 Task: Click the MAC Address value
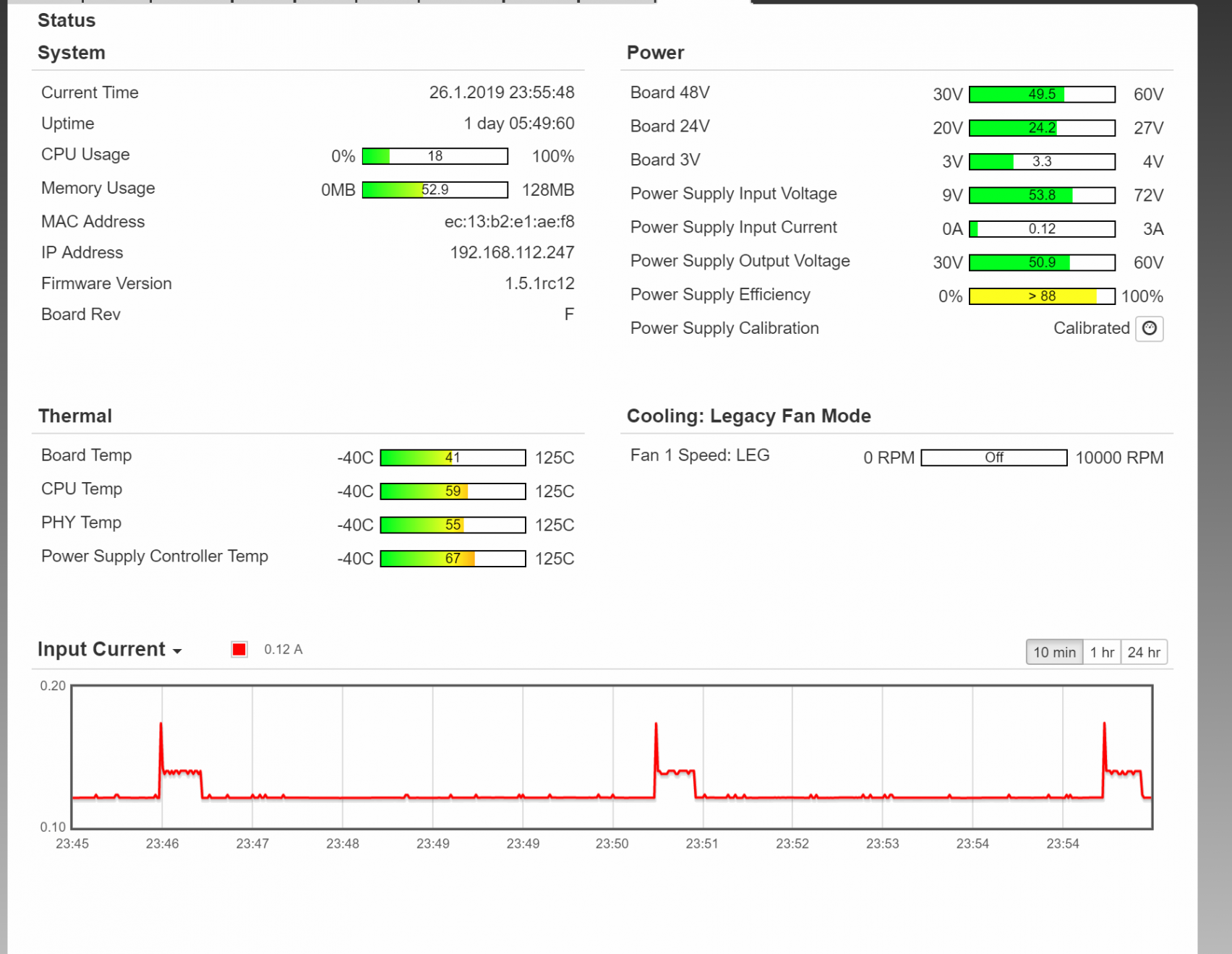pos(509,222)
